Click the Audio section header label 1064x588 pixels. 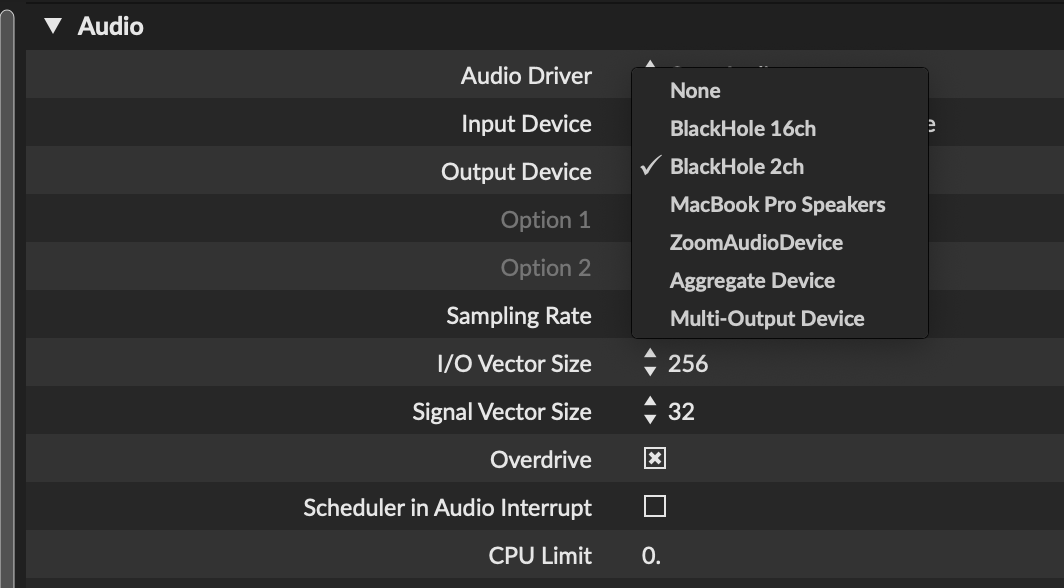pyautogui.click(x=110, y=26)
